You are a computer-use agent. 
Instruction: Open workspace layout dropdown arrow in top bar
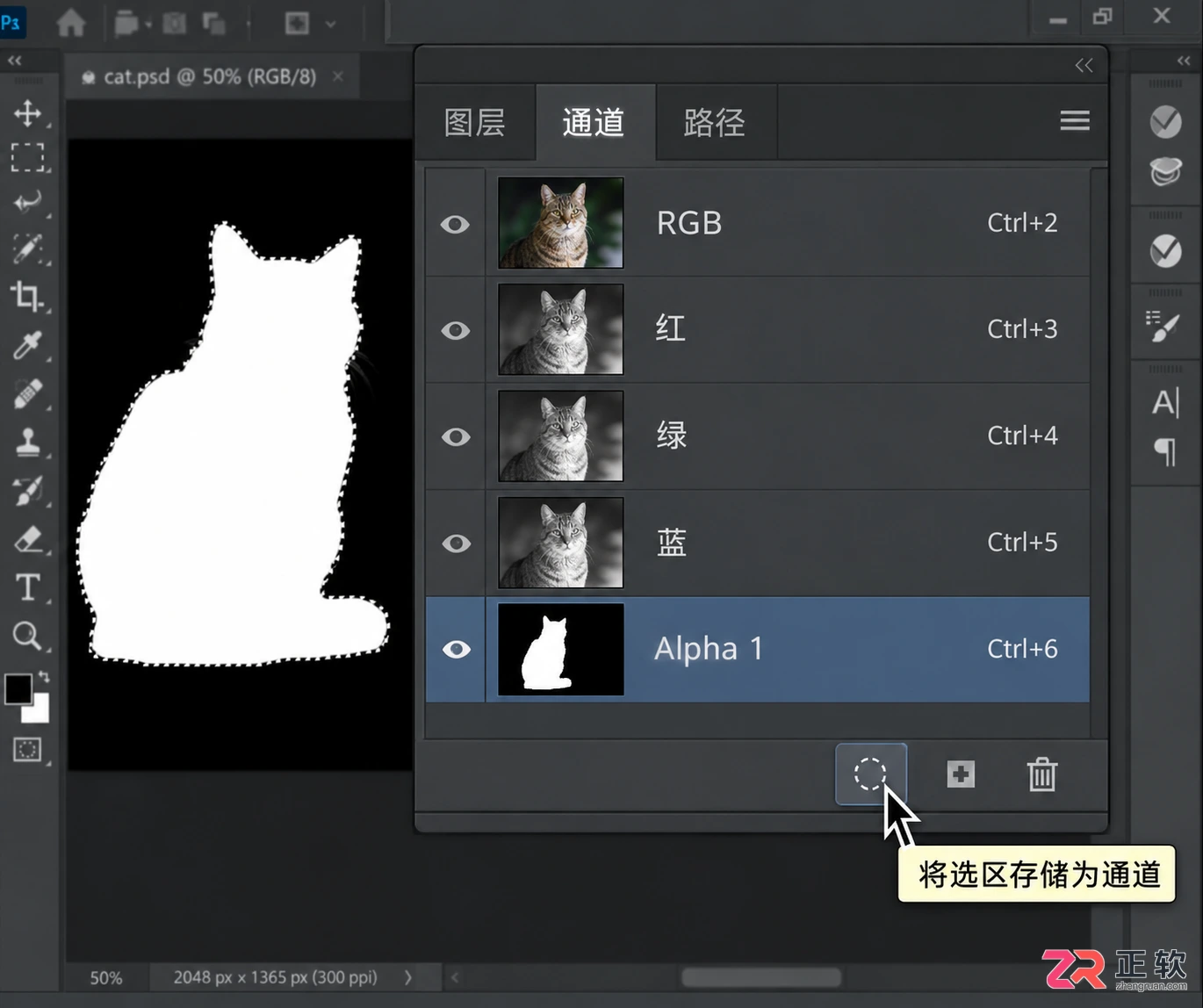click(331, 24)
